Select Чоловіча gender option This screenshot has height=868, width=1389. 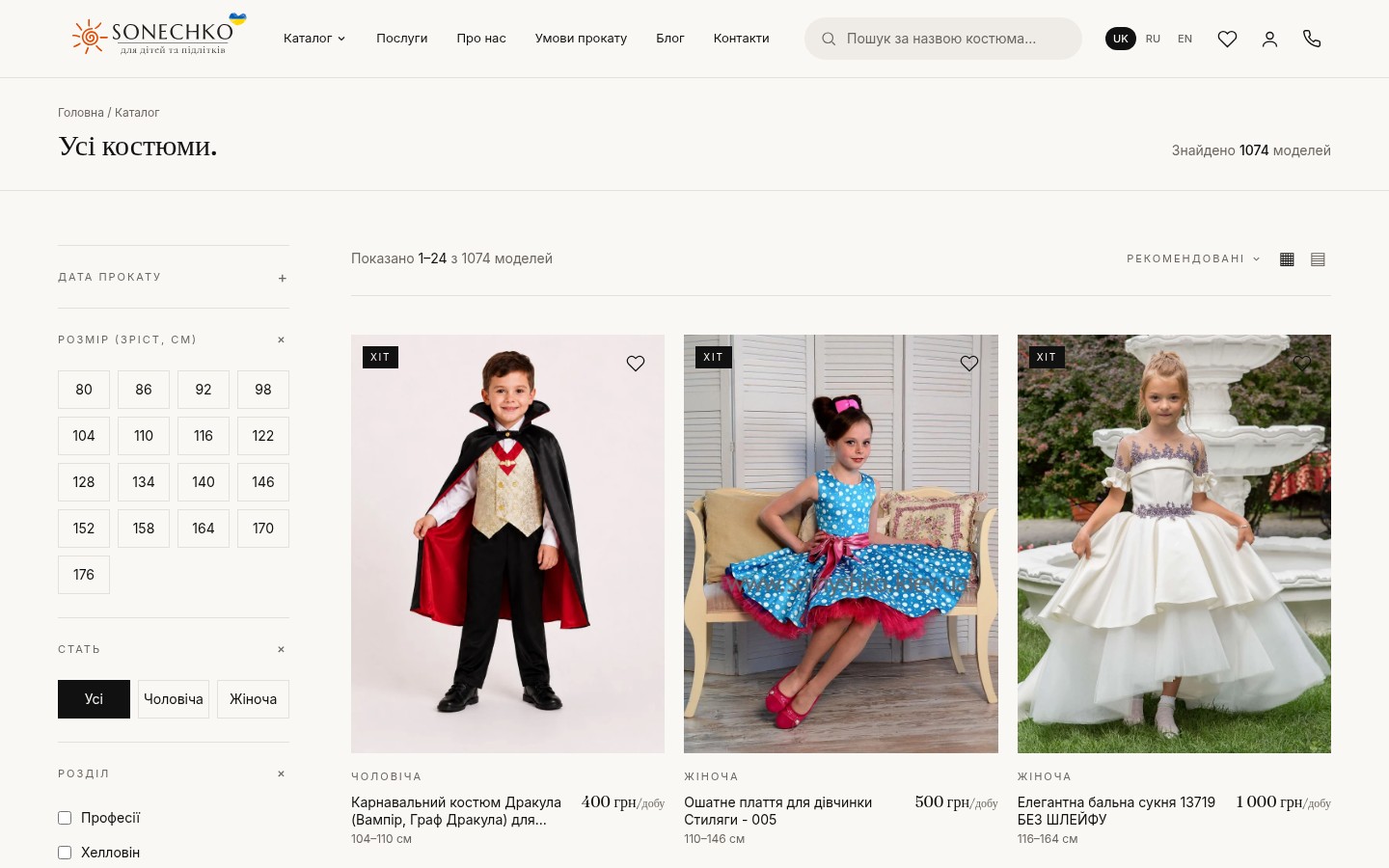(174, 699)
